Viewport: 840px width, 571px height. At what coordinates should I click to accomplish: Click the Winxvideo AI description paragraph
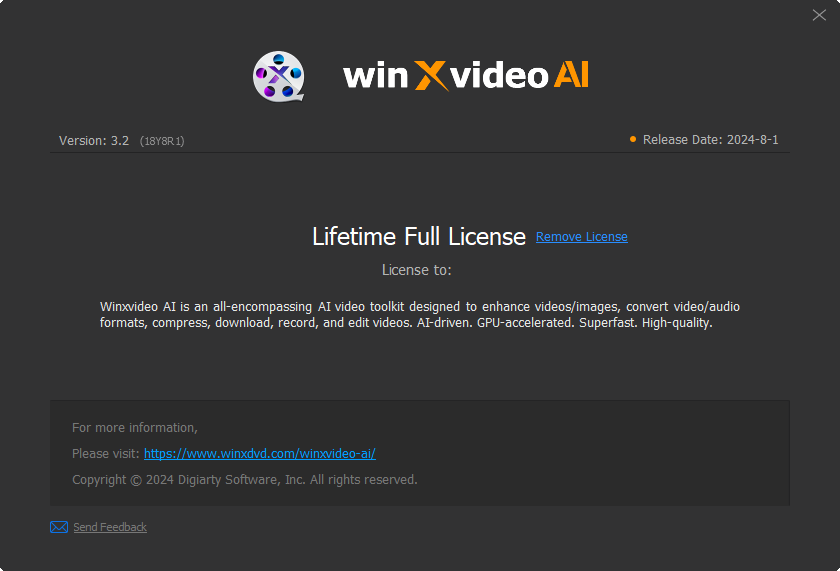pos(419,314)
